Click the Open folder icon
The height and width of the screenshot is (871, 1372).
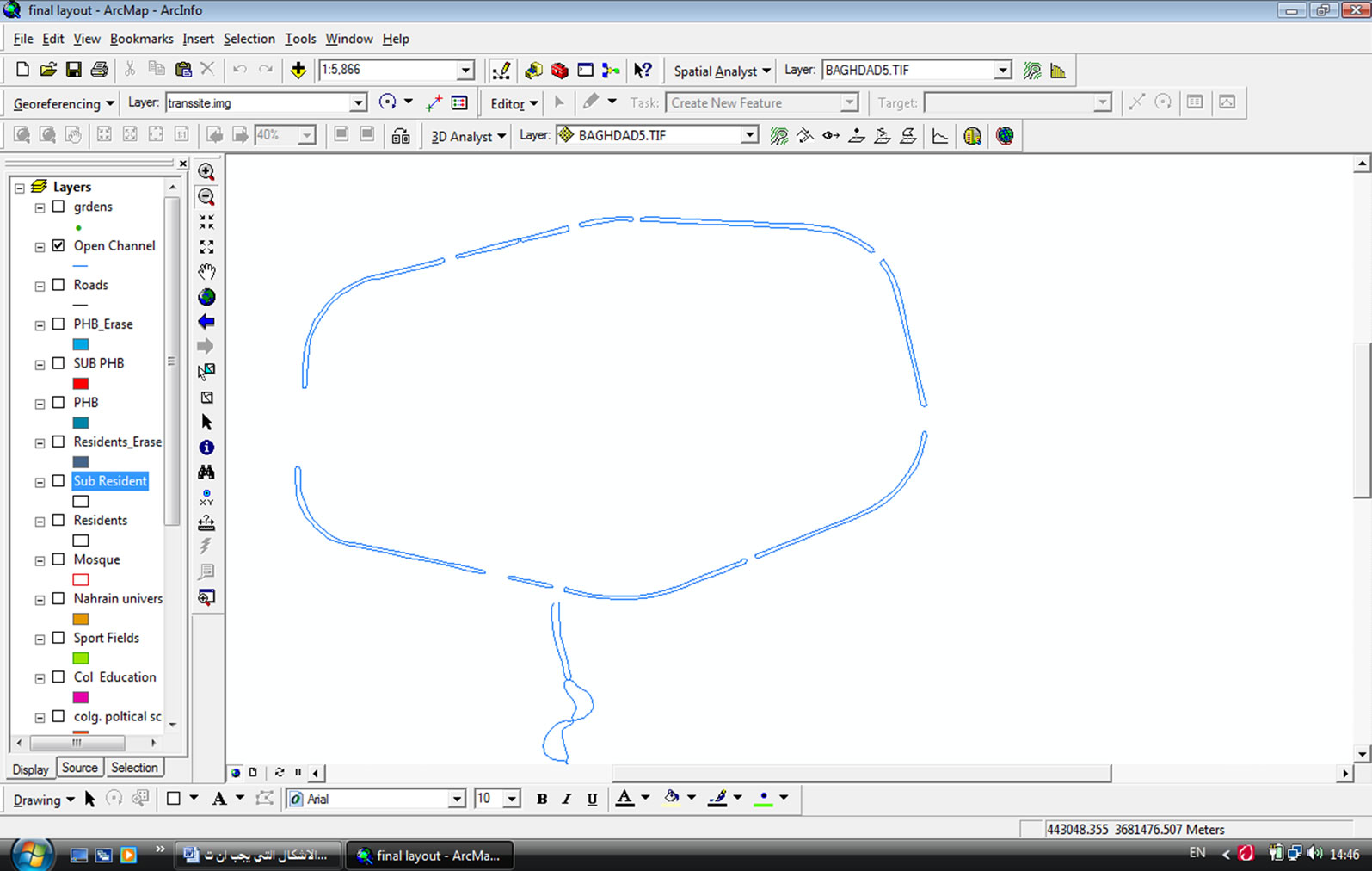pyautogui.click(x=48, y=70)
